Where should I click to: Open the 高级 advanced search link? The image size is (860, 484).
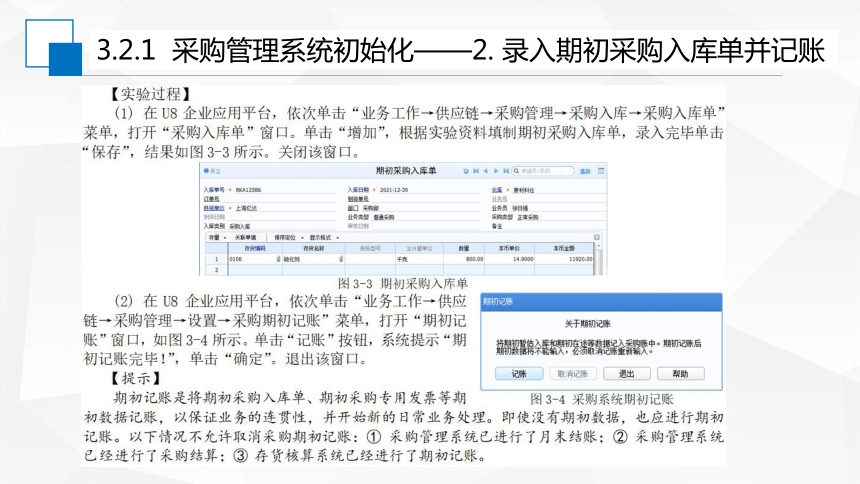click(x=585, y=171)
